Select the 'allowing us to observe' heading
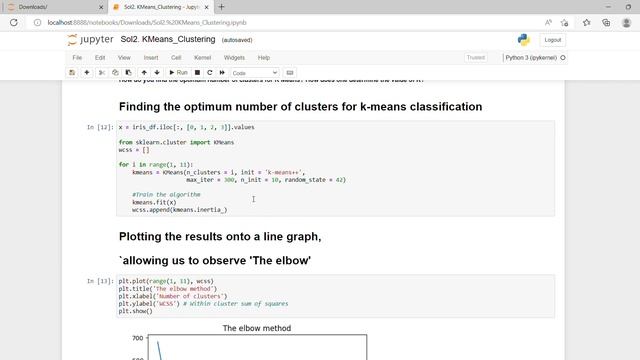 click(x=215, y=260)
